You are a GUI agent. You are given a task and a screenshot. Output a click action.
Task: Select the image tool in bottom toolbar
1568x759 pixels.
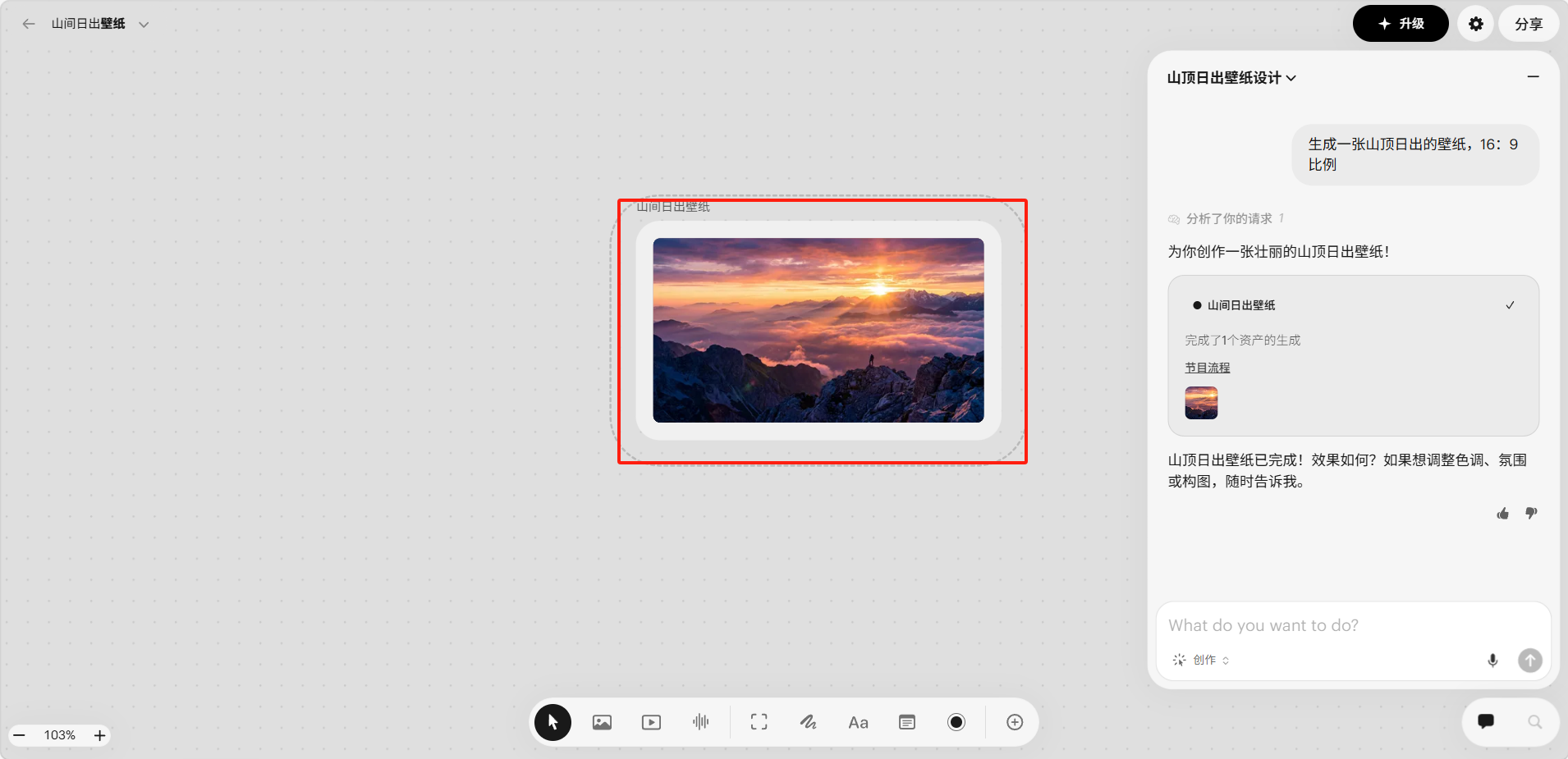(x=602, y=722)
